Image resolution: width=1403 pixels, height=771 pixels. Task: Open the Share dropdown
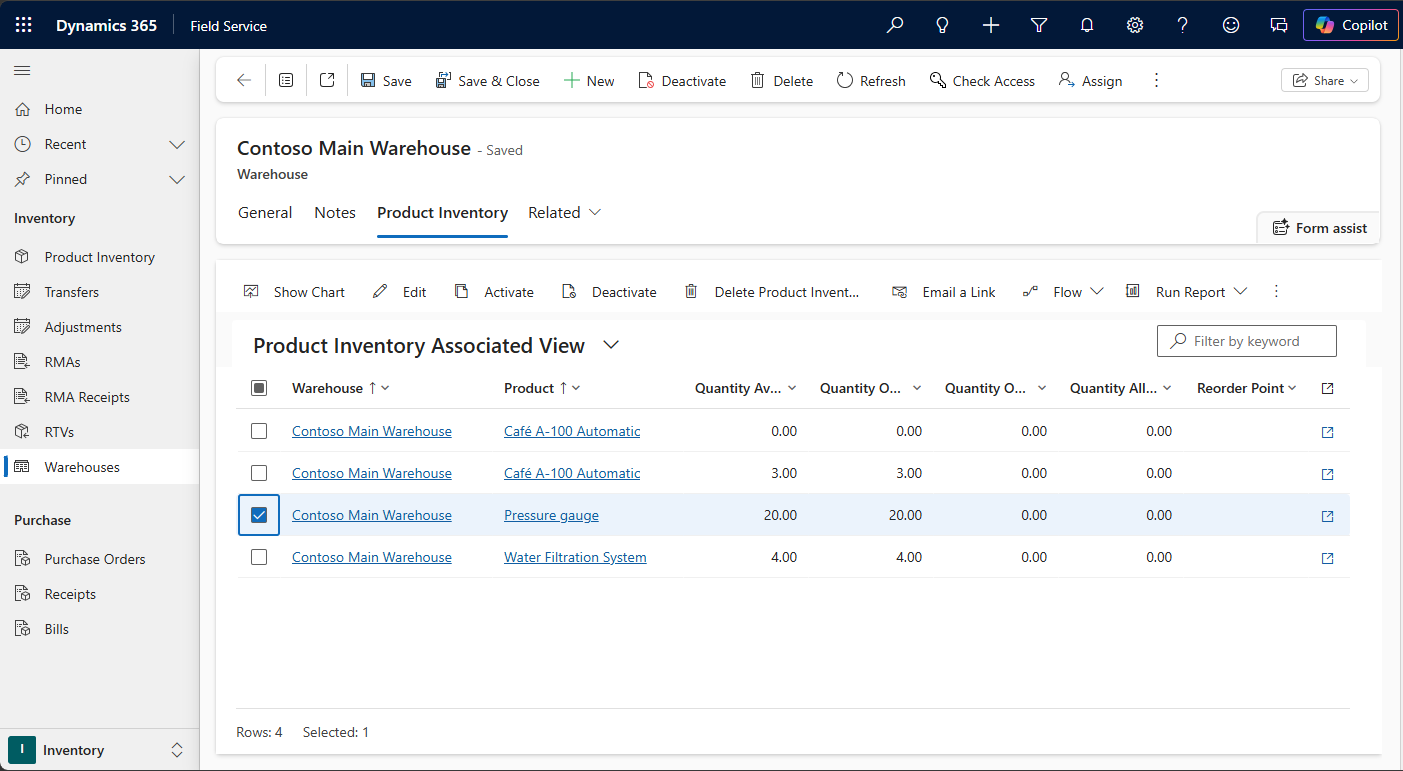coord(1325,81)
